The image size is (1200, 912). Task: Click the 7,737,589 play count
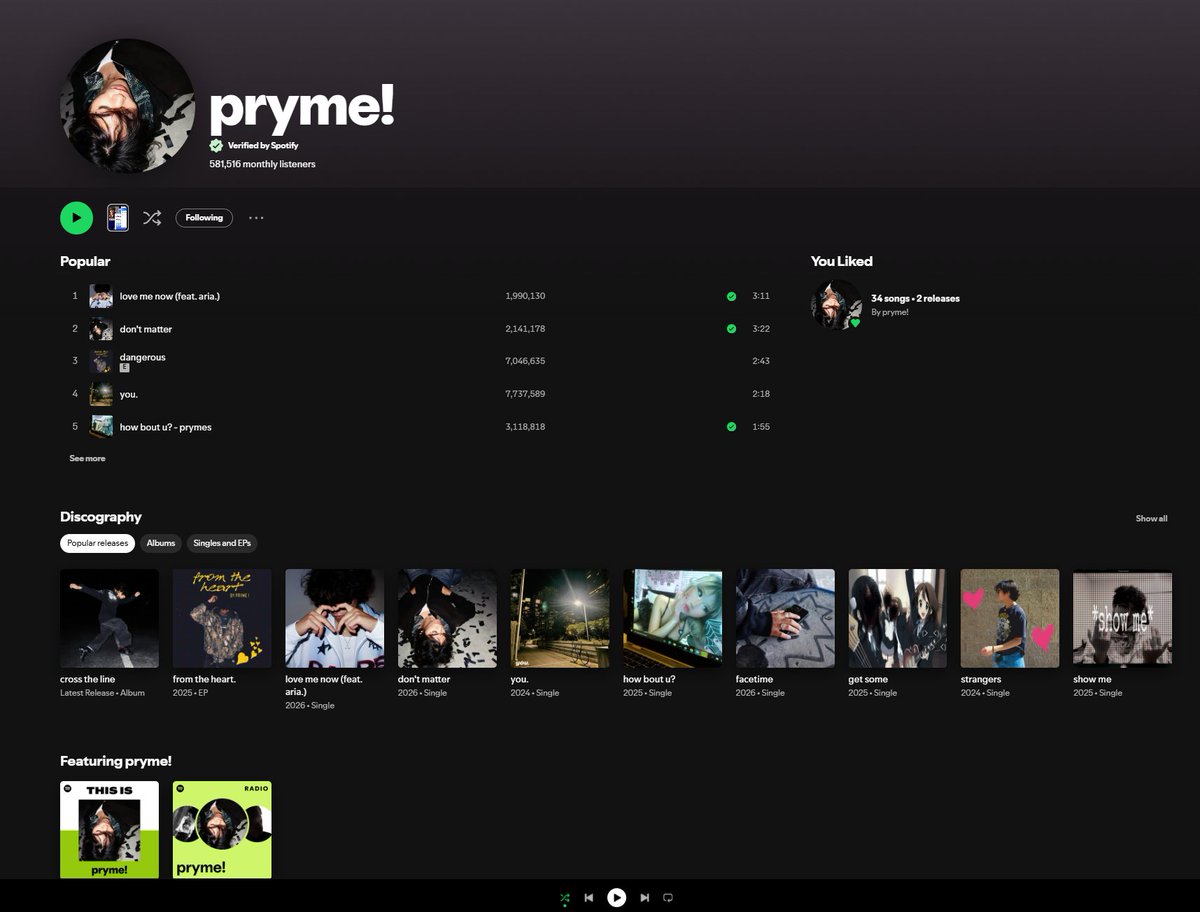coord(525,394)
